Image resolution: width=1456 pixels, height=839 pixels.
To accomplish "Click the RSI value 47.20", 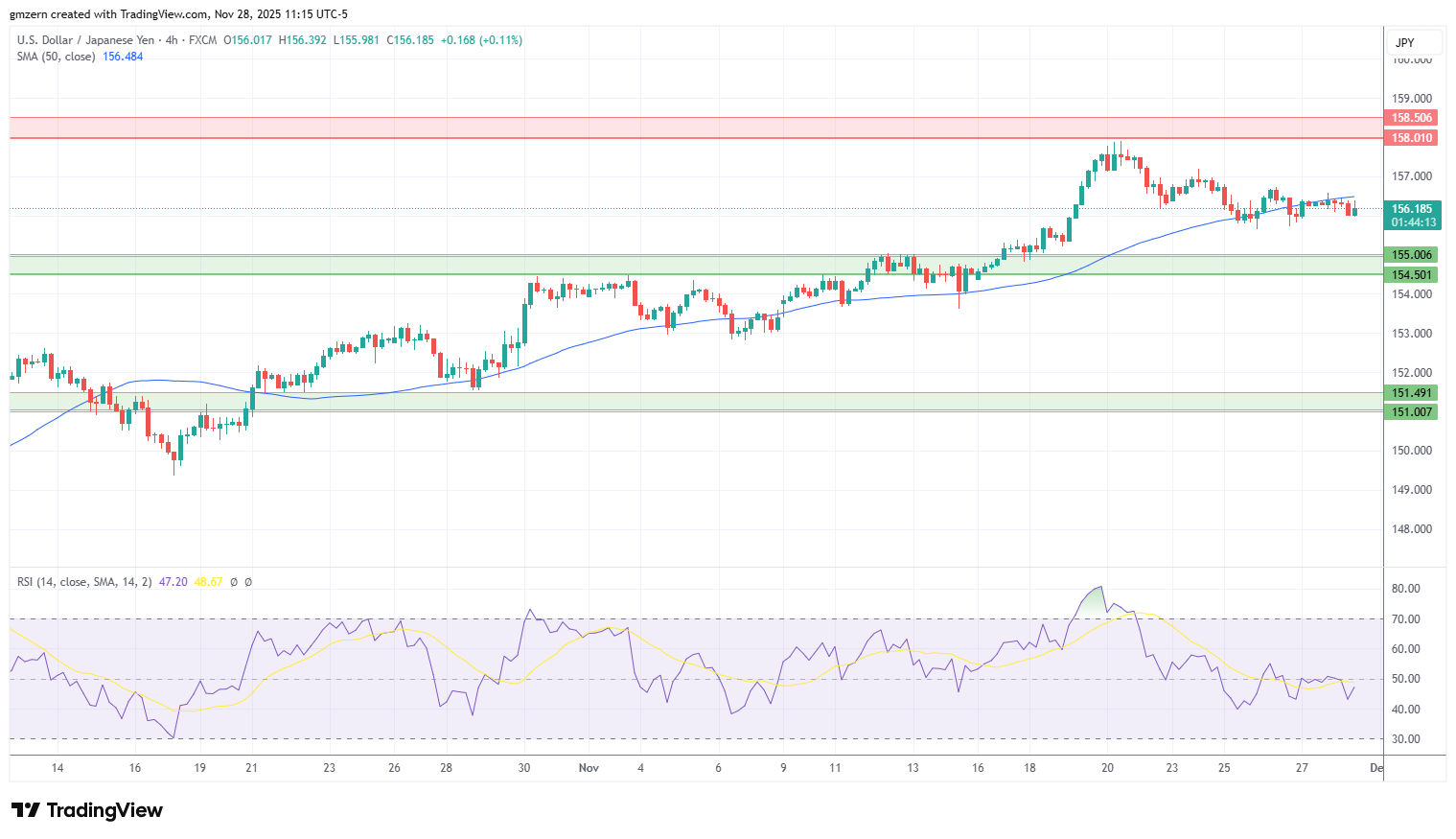I will (x=173, y=582).
